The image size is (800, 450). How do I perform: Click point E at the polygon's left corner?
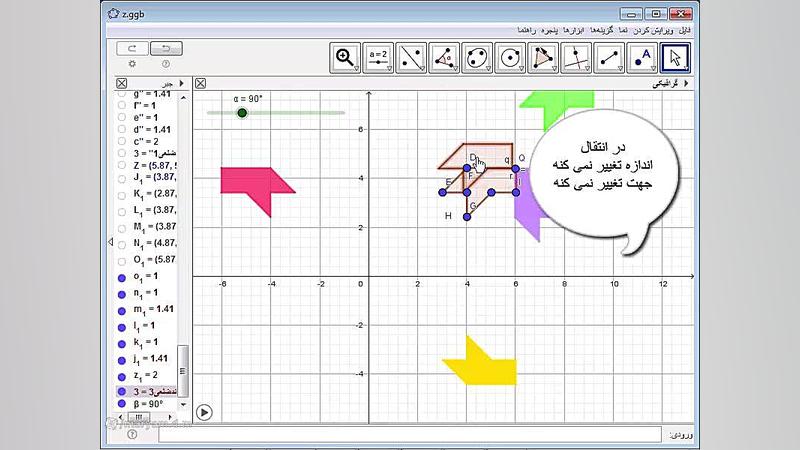(x=442, y=192)
